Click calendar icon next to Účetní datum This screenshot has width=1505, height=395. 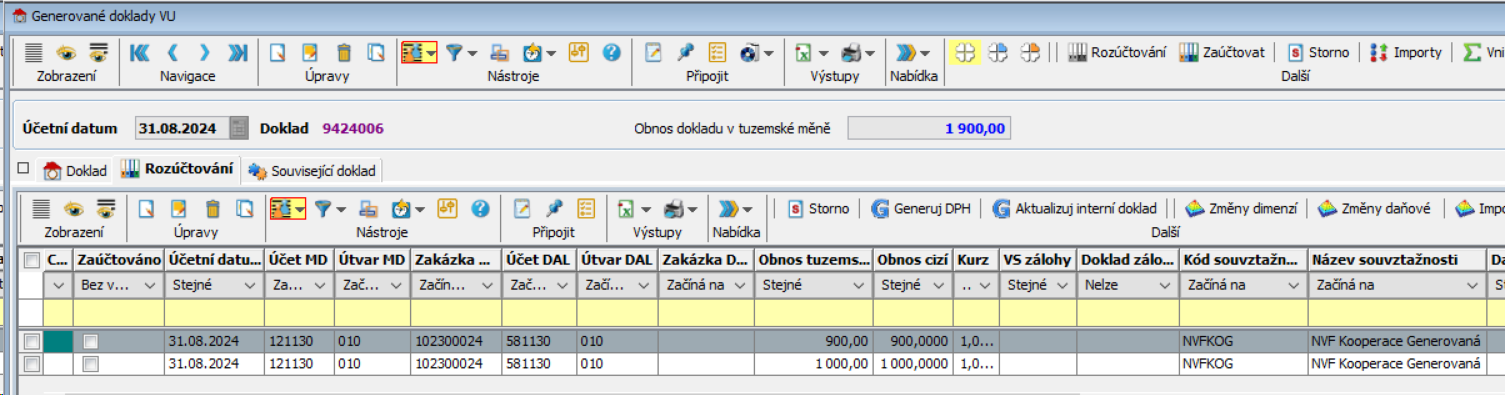click(x=238, y=128)
